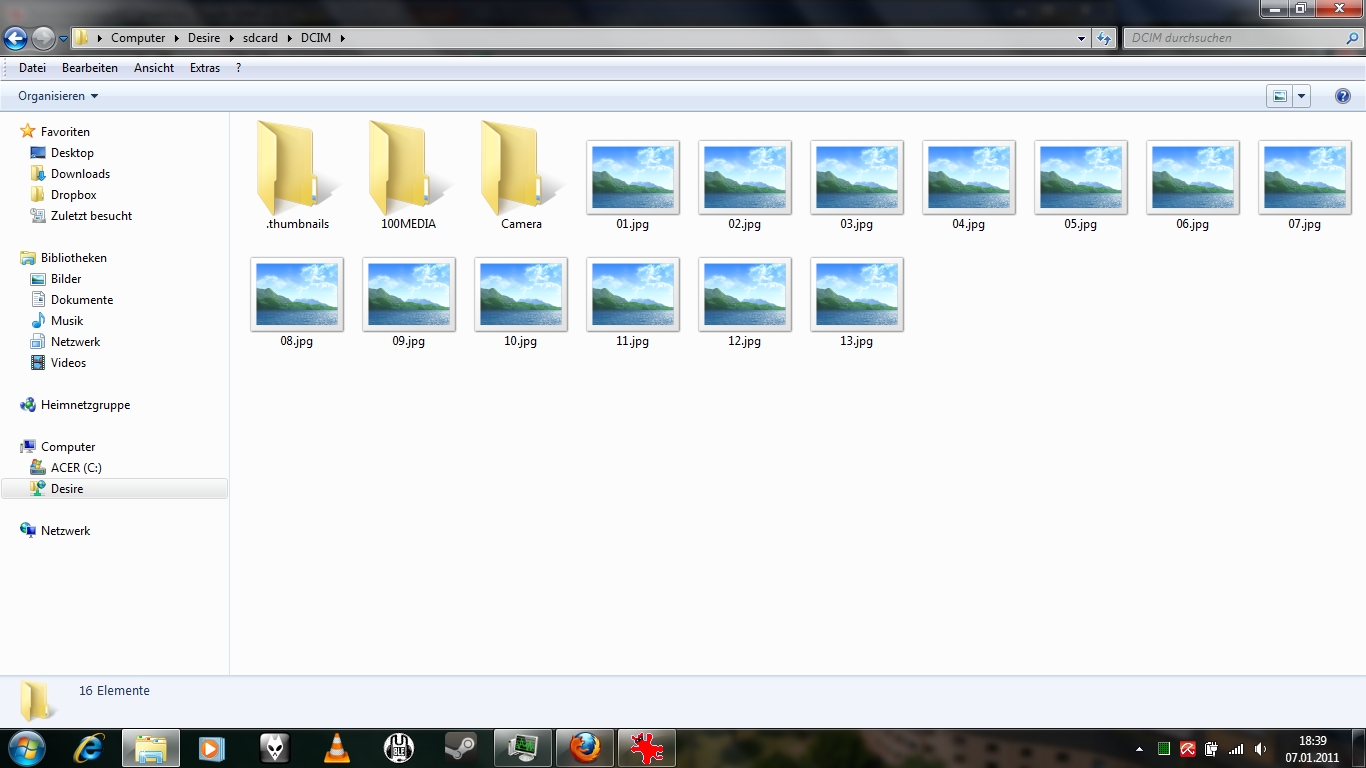Open the Help question mark icon
Viewport: 1366px width, 768px height.
point(1342,96)
